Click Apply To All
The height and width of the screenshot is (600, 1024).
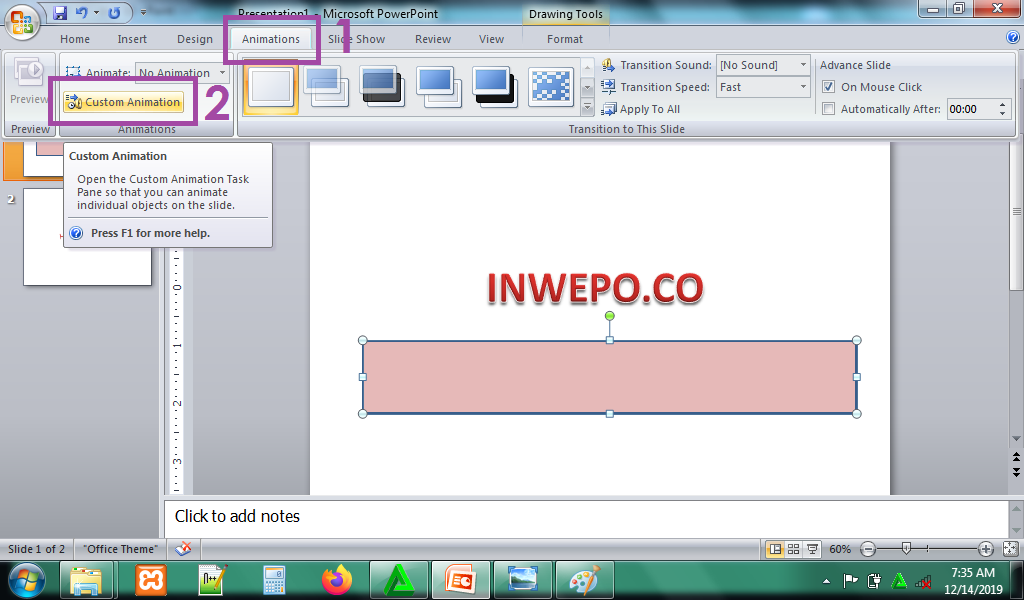pos(641,109)
